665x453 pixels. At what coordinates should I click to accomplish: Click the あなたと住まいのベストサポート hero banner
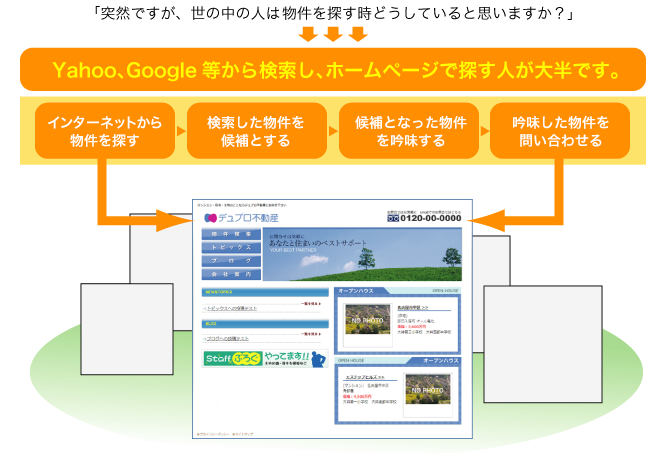point(362,254)
